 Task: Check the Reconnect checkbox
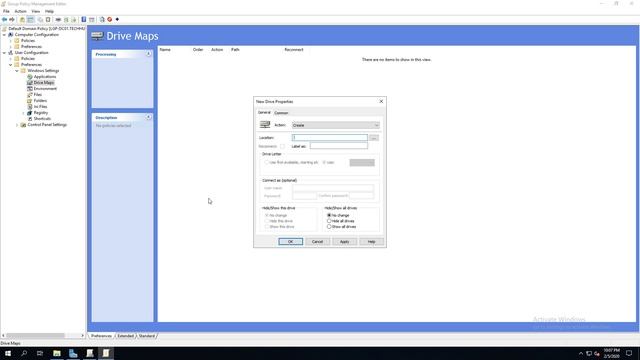[282, 146]
